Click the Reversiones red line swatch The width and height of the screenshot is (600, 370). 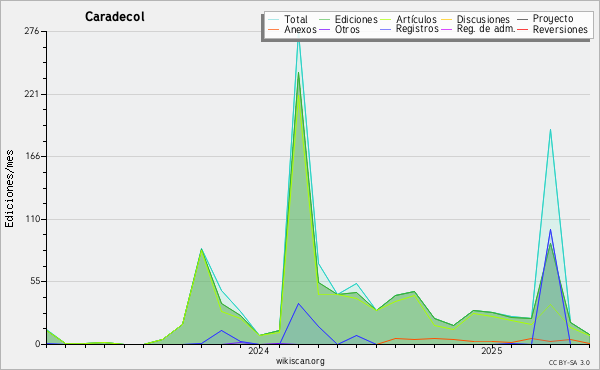coord(522,29)
